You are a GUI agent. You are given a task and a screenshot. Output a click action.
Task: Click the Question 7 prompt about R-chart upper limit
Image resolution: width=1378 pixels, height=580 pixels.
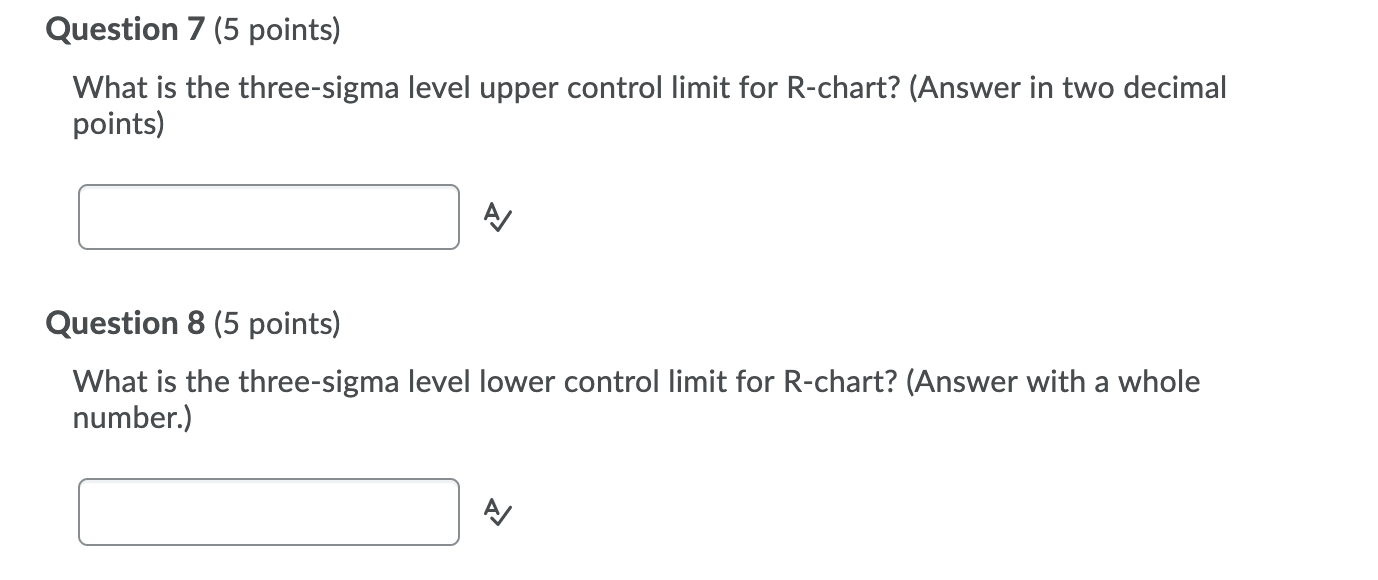coord(648,88)
